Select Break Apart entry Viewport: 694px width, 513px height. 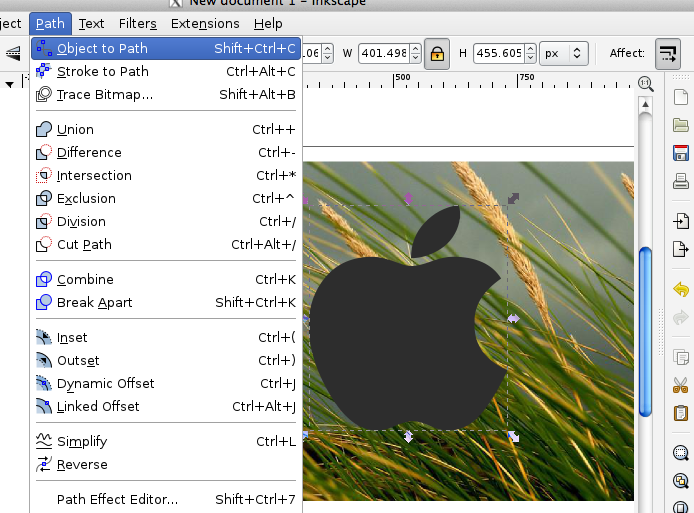click(x=166, y=302)
